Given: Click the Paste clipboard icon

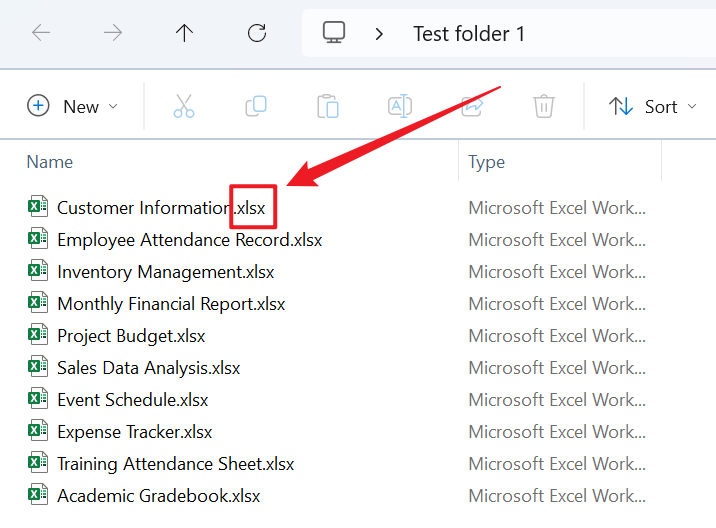Looking at the screenshot, I should 327,106.
